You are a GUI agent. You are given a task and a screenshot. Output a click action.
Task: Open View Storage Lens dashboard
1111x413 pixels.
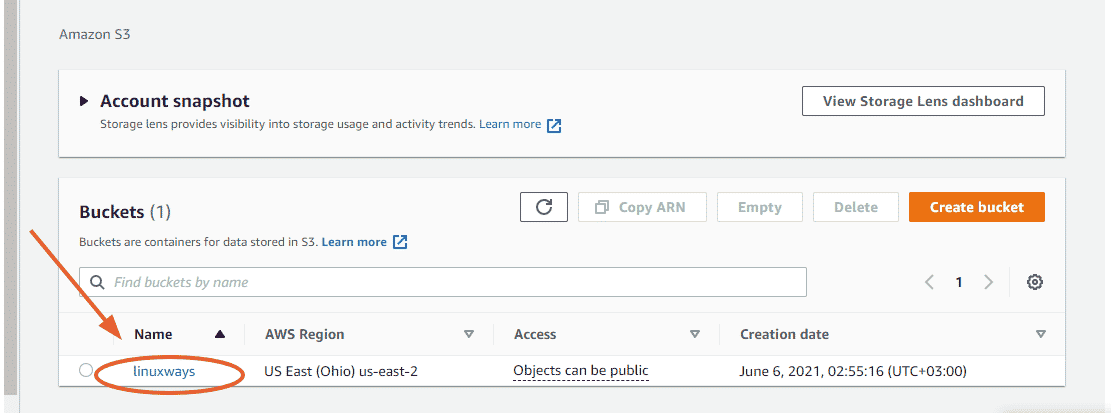pyautogui.click(x=923, y=101)
